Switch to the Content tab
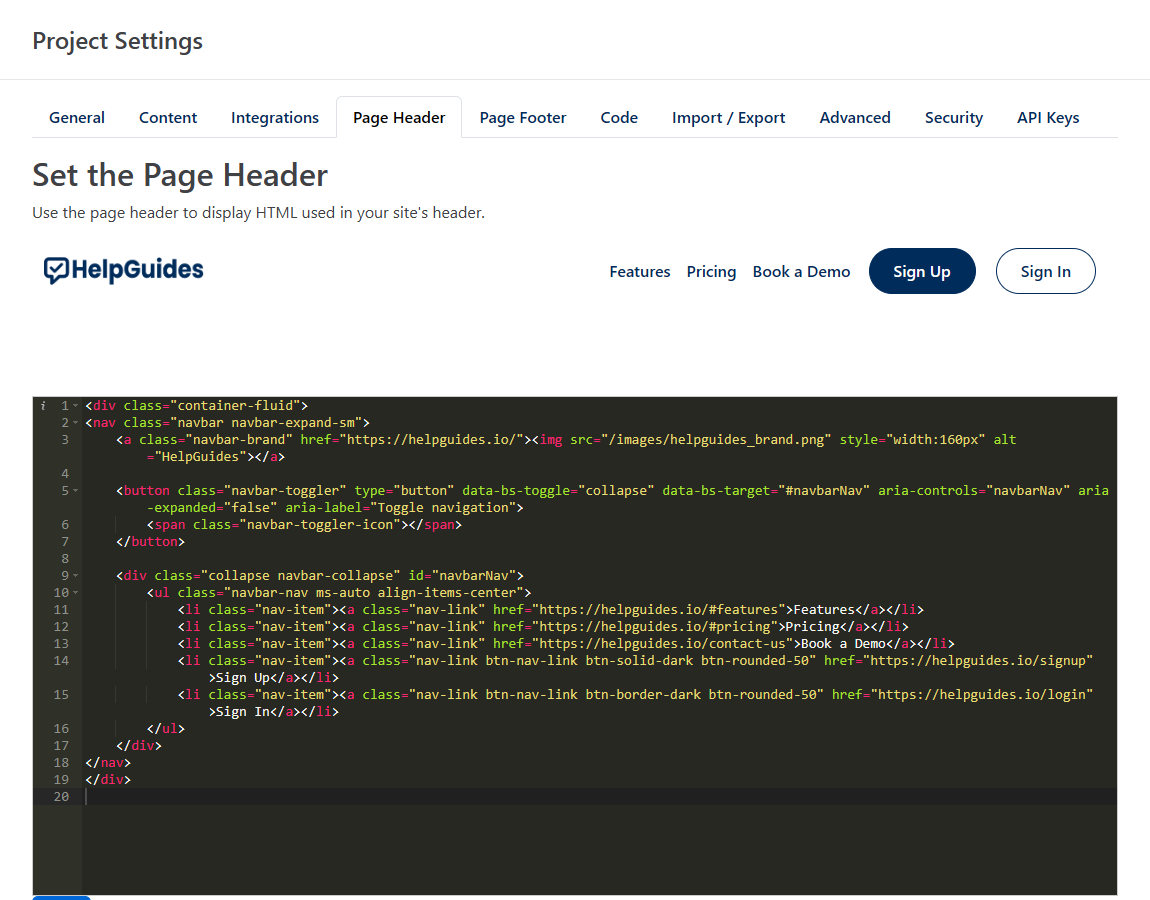 [x=168, y=117]
